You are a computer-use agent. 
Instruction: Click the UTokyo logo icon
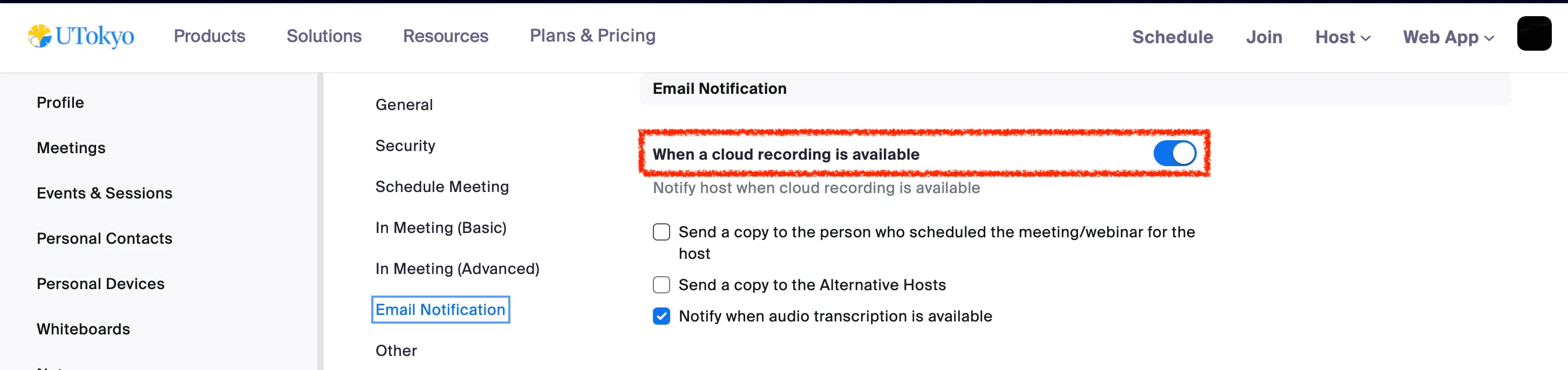(x=39, y=36)
